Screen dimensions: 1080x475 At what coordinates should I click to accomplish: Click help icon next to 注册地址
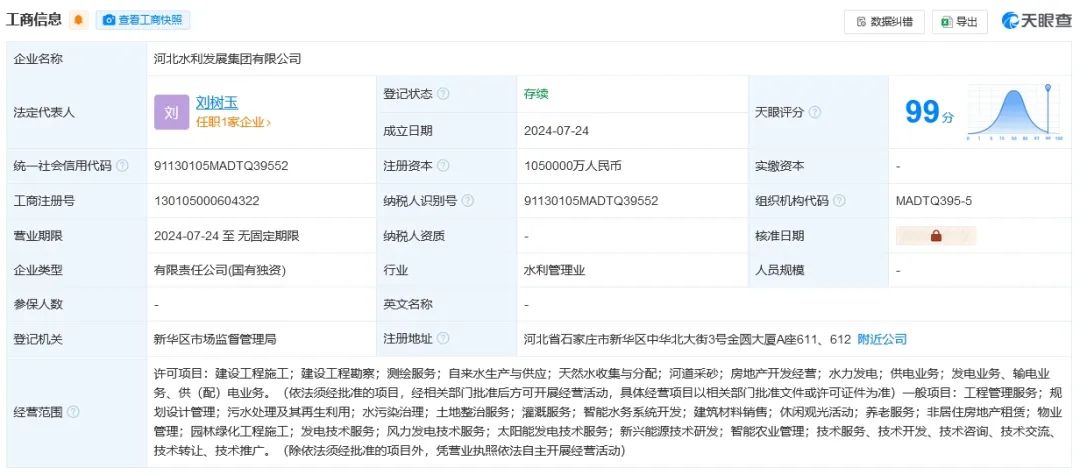(x=443, y=339)
